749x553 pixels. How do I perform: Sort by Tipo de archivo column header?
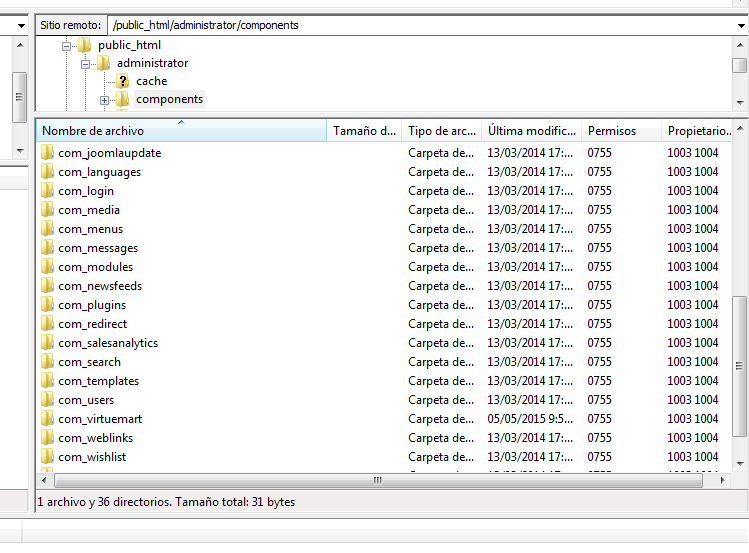click(x=441, y=130)
